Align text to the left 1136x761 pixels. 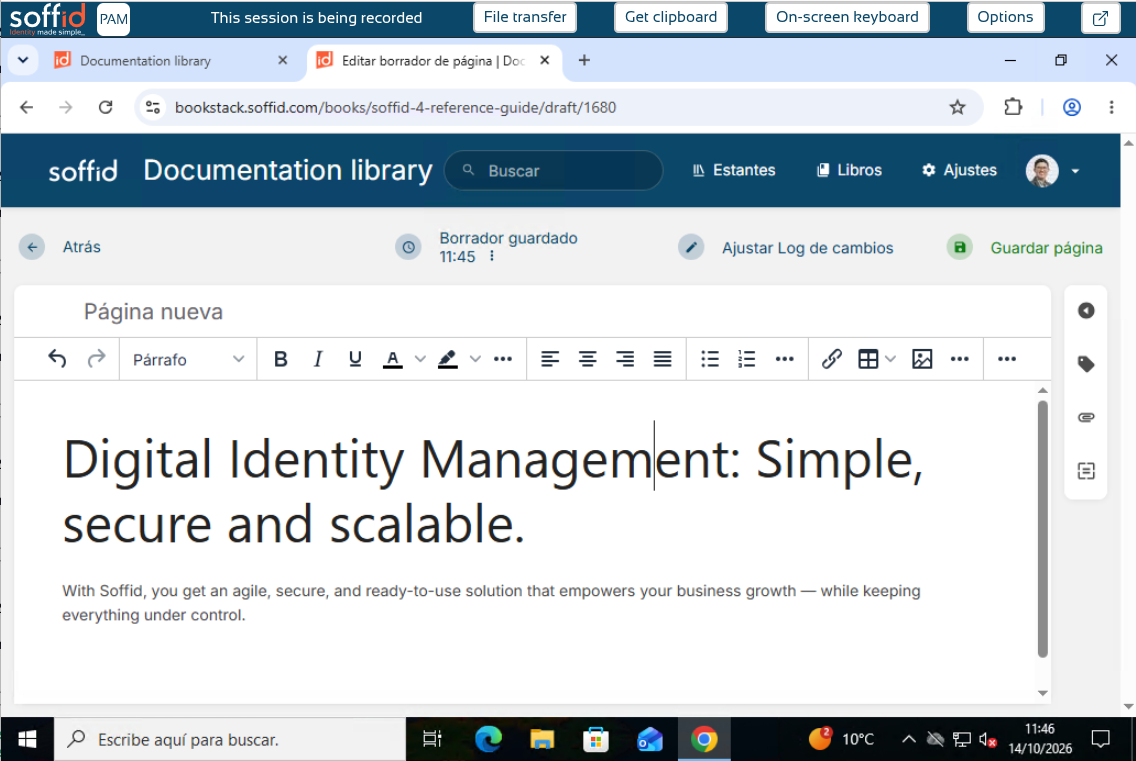tap(550, 359)
